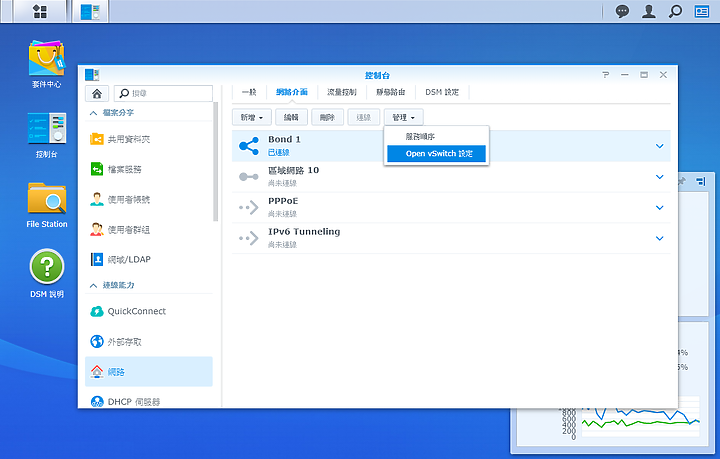This screenshot has height=459, width=720.
Task: Select the IPv6 Tunneling row label
Action: pyautogui.click(x=304, y=232)
